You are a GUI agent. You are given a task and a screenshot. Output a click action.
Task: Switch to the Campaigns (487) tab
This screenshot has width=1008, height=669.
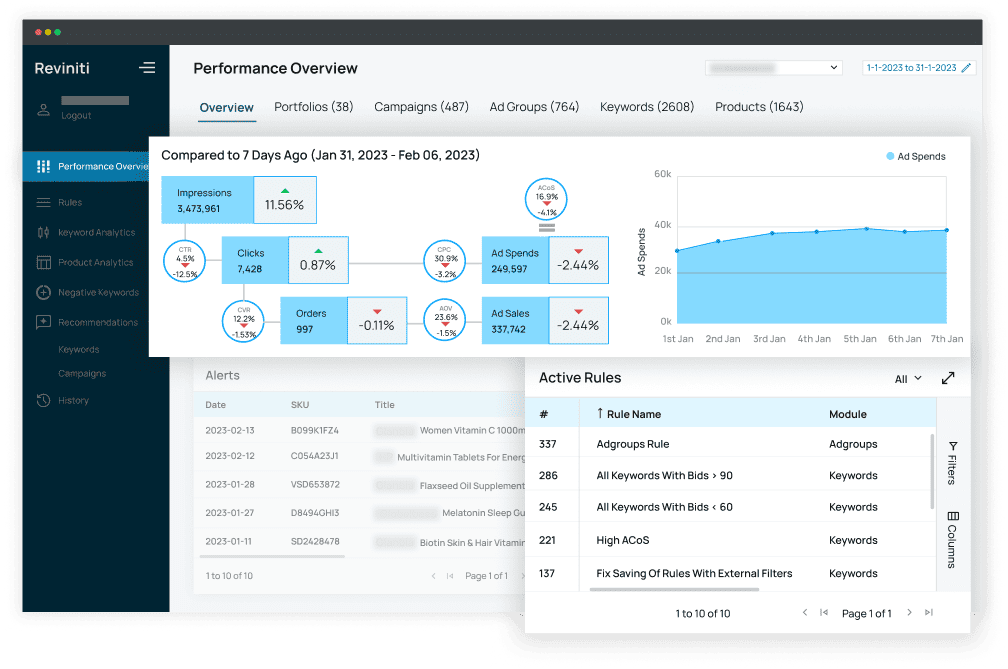pyautogui.click(x=421, y=107)
